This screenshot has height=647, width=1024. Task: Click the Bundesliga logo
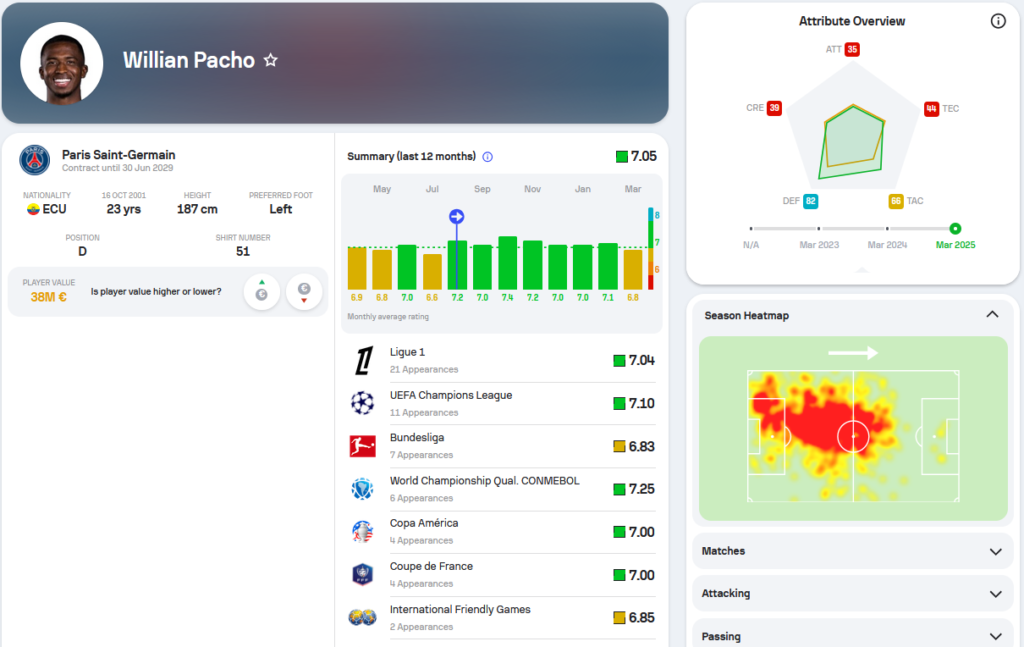tap(362, 446)
